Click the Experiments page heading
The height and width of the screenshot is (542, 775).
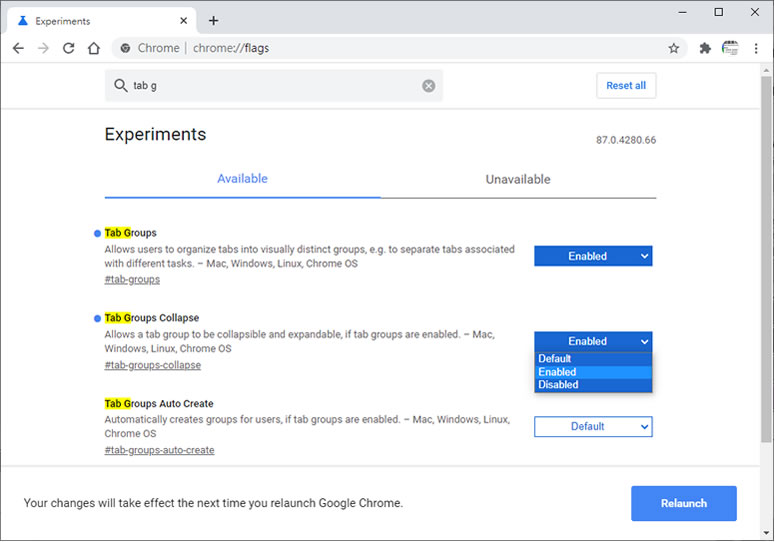[155, 134]
